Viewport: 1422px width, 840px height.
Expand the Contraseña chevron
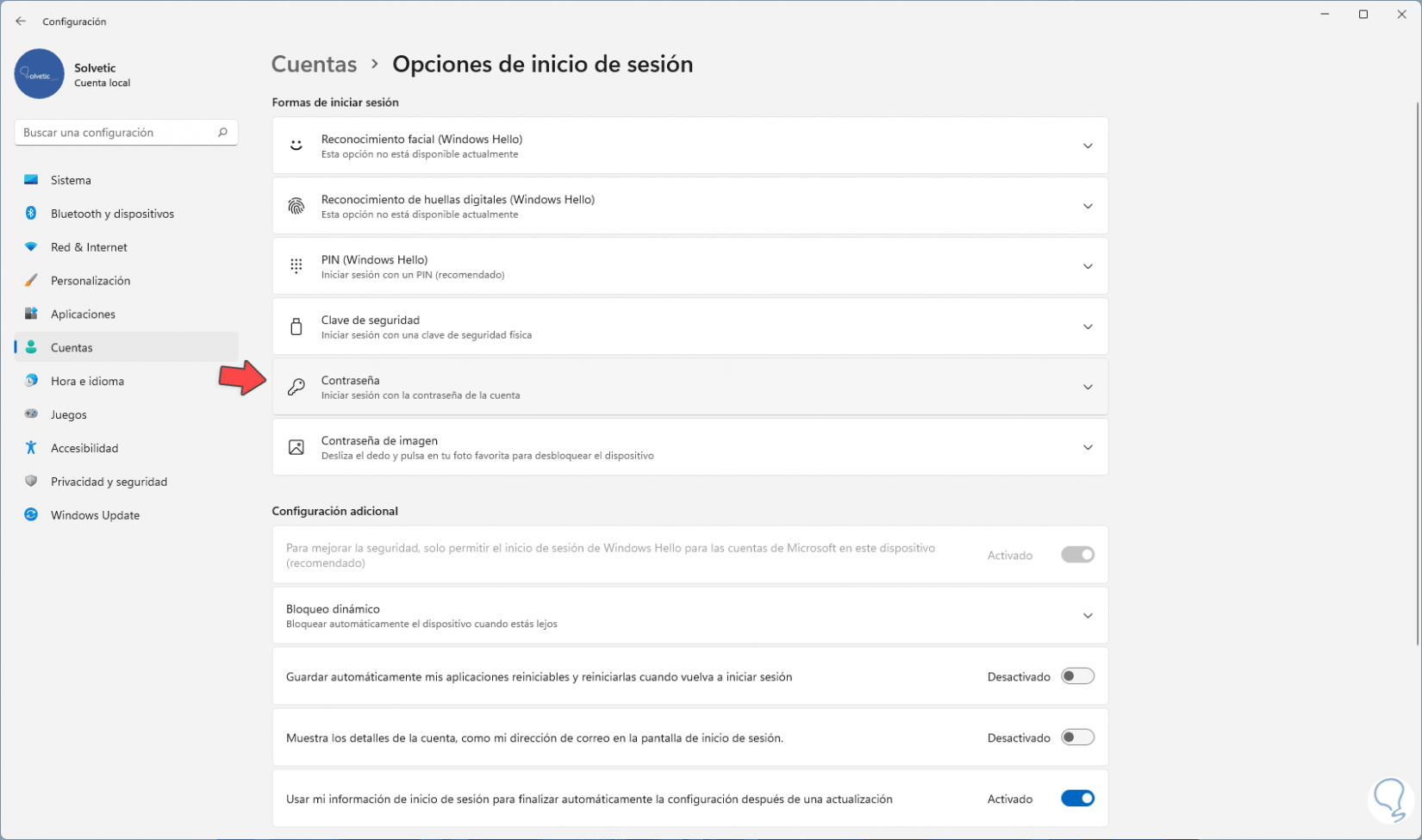1088,387
